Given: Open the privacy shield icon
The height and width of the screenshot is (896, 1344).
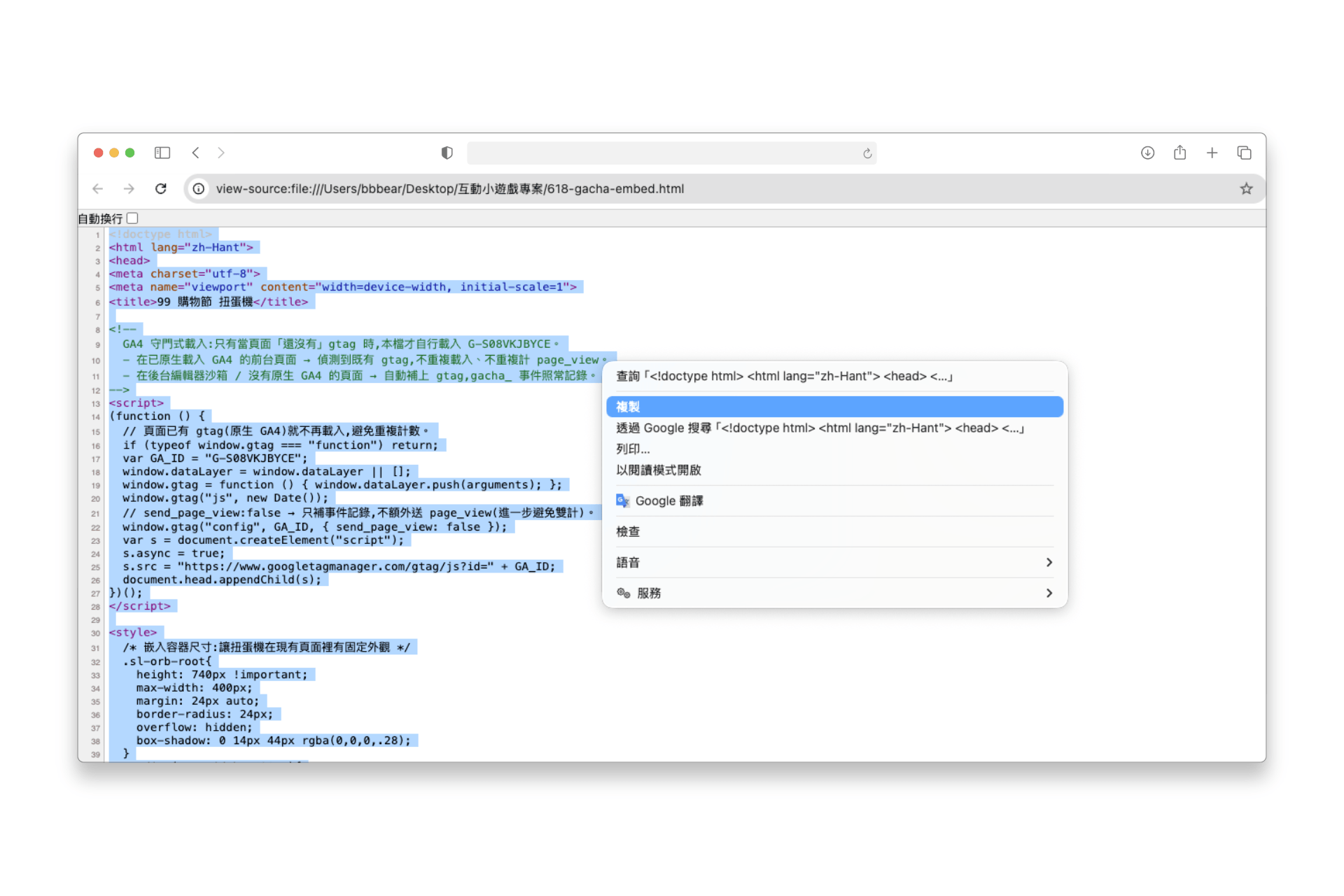Looking at the screenshot, I should click(x=447, y=153).
